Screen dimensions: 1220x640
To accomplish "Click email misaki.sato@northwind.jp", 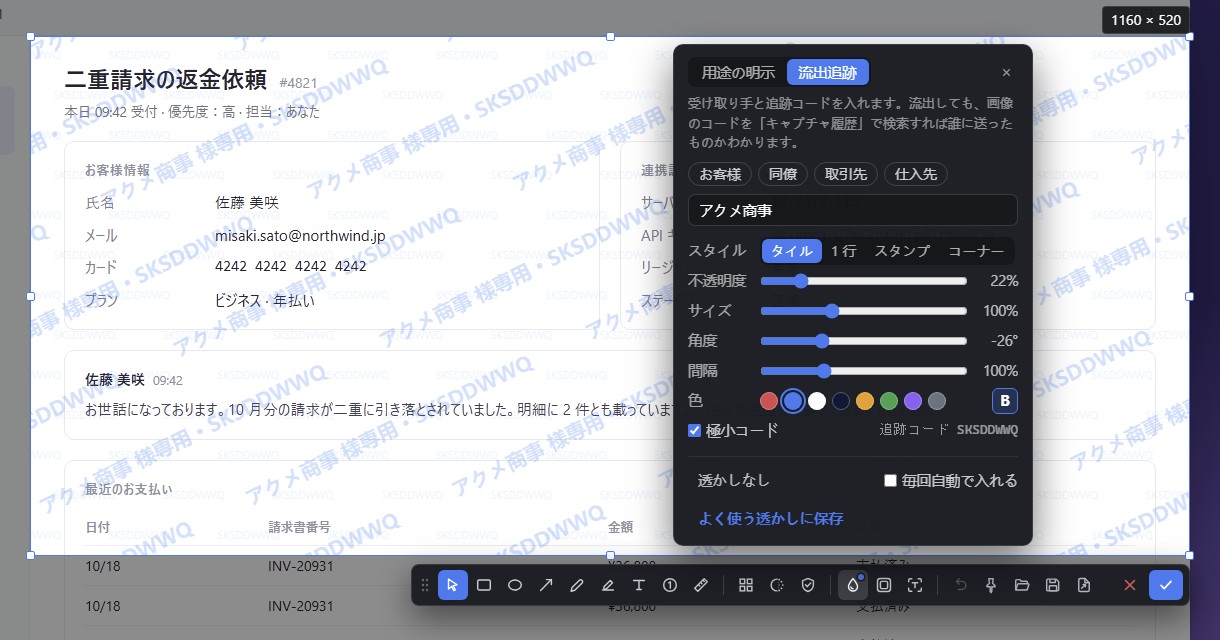I will [x=300, y=236].
